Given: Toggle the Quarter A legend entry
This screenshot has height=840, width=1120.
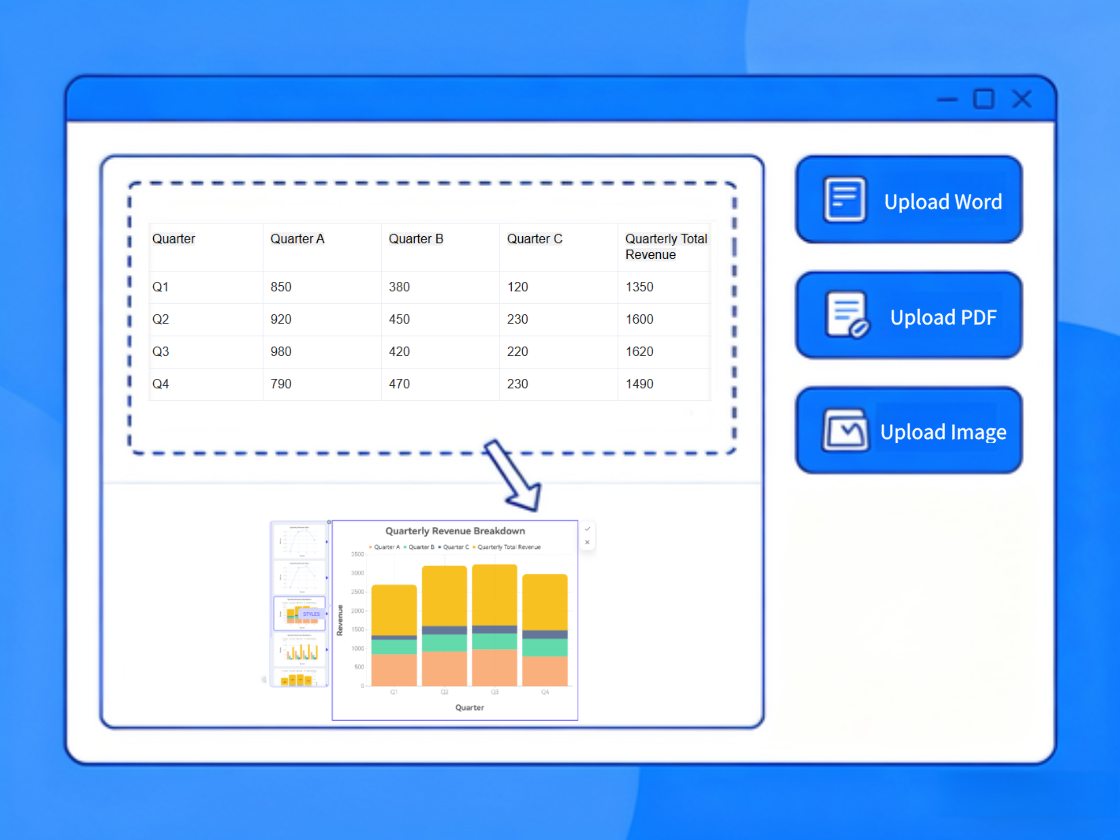Looking at the screenshot, I should click(385, 547).
